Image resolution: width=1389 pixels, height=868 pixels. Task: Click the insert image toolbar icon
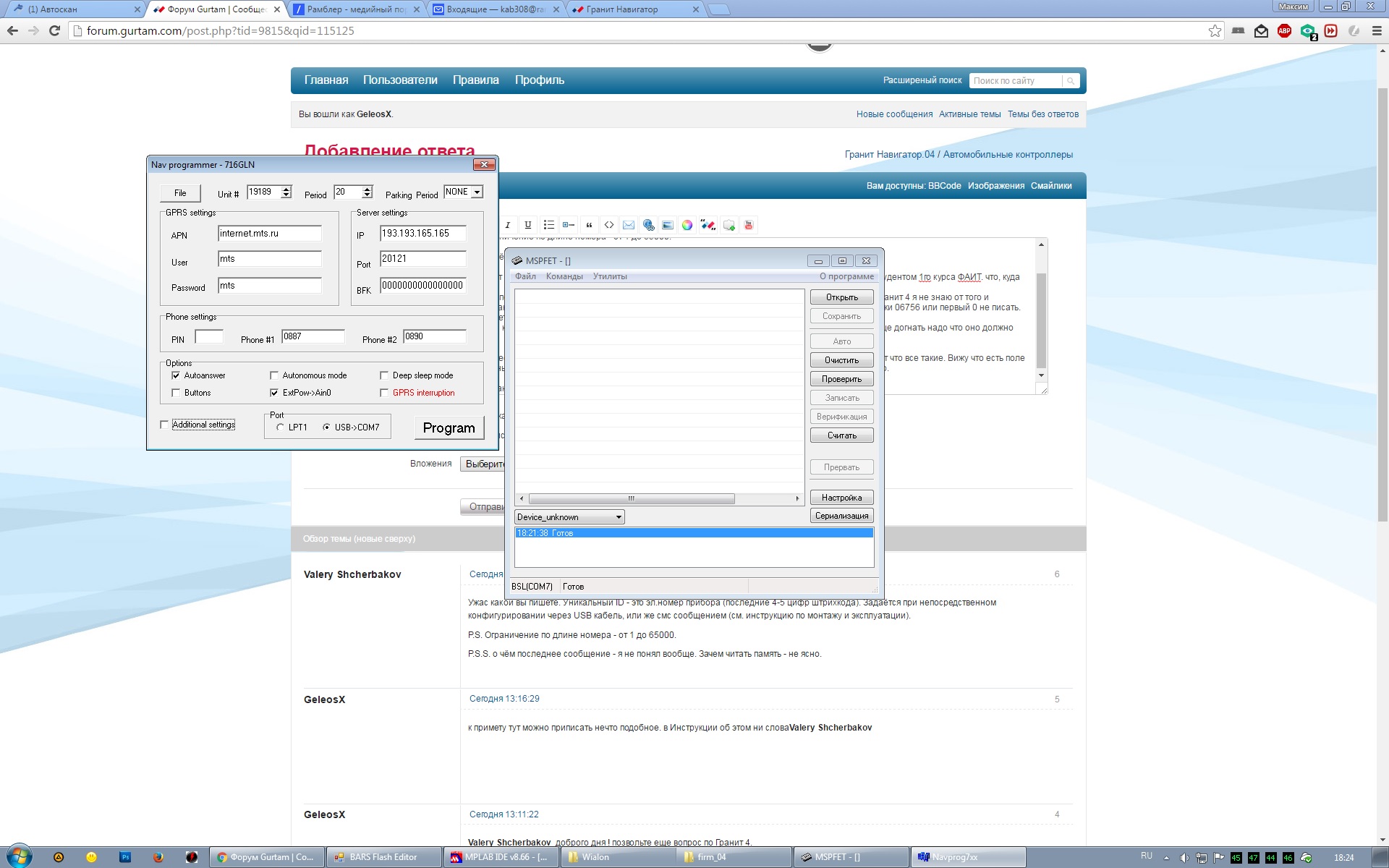pos(667,225)
